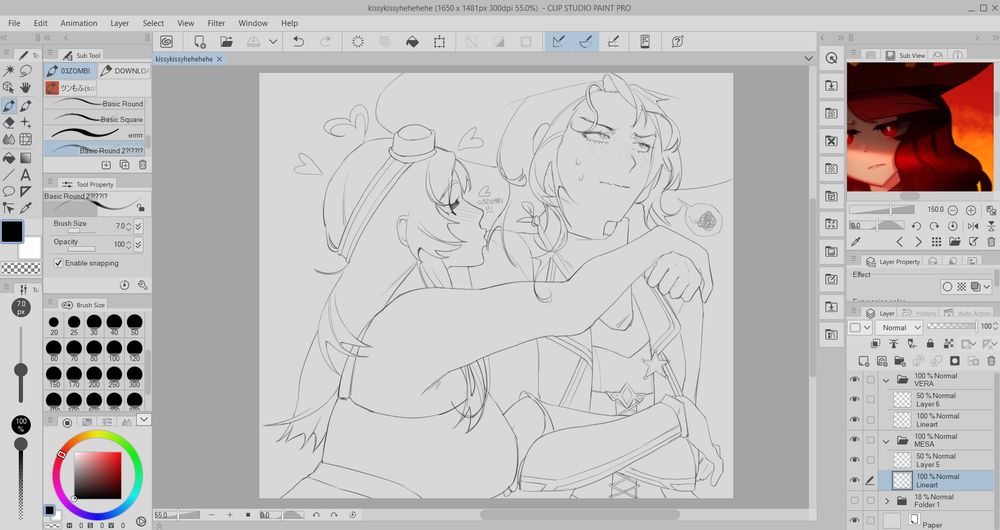Viewport: 1000px width, 530px height.
Task: Click the New document icon
Action: [x=200, y=41]
